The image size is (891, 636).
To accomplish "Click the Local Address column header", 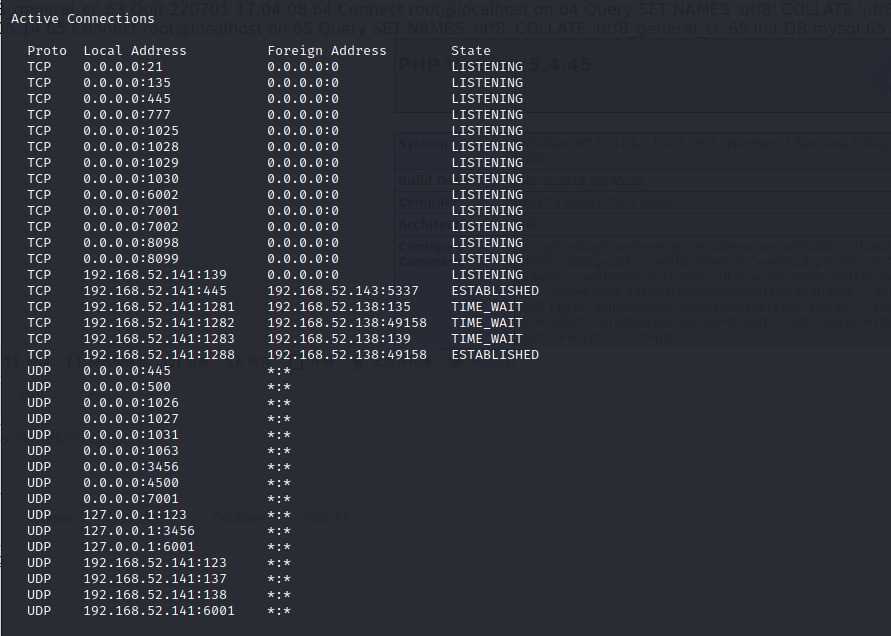I will tap(135, 50).
